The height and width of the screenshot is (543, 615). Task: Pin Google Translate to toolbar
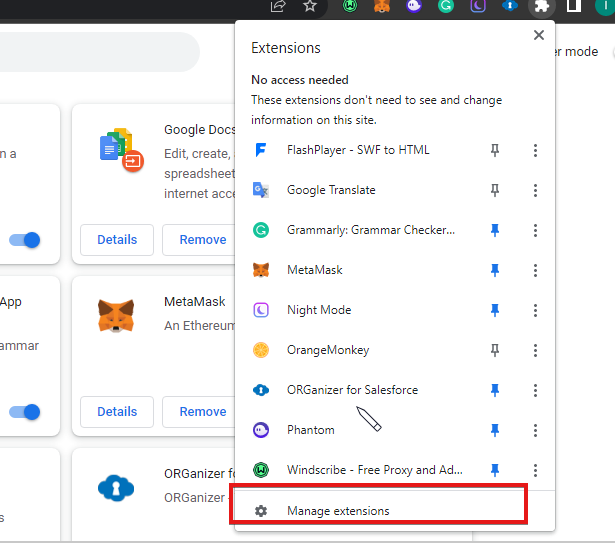495,190
